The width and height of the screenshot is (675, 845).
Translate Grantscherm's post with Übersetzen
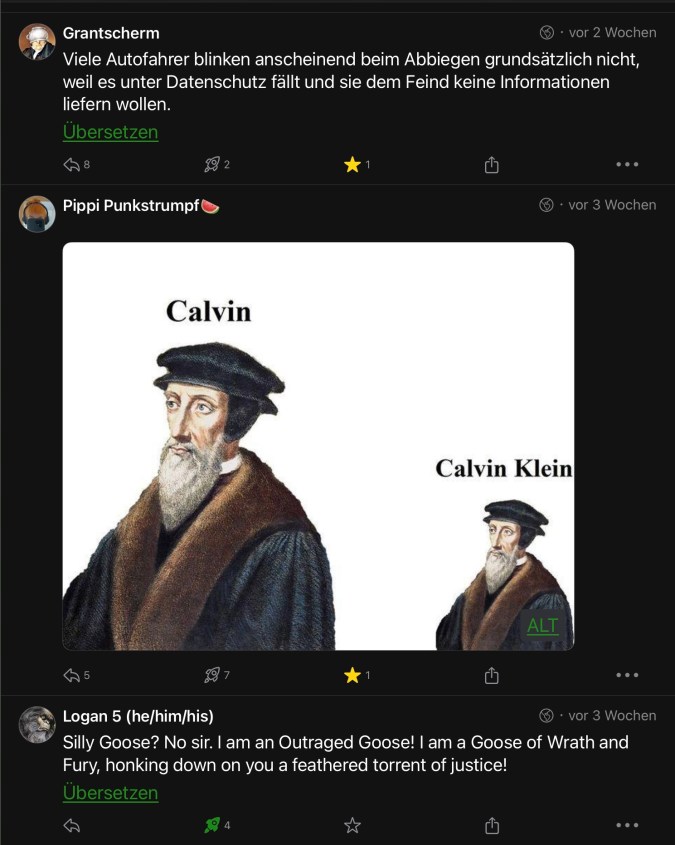110,132
